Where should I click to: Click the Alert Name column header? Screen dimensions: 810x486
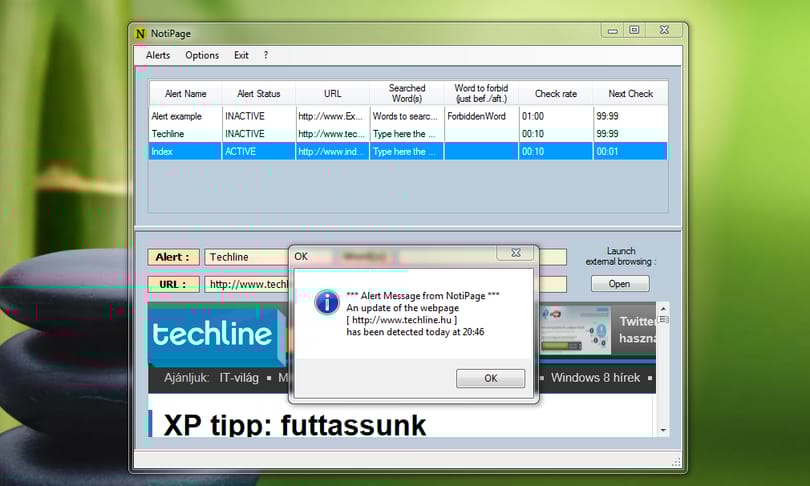tap(185, 93)
